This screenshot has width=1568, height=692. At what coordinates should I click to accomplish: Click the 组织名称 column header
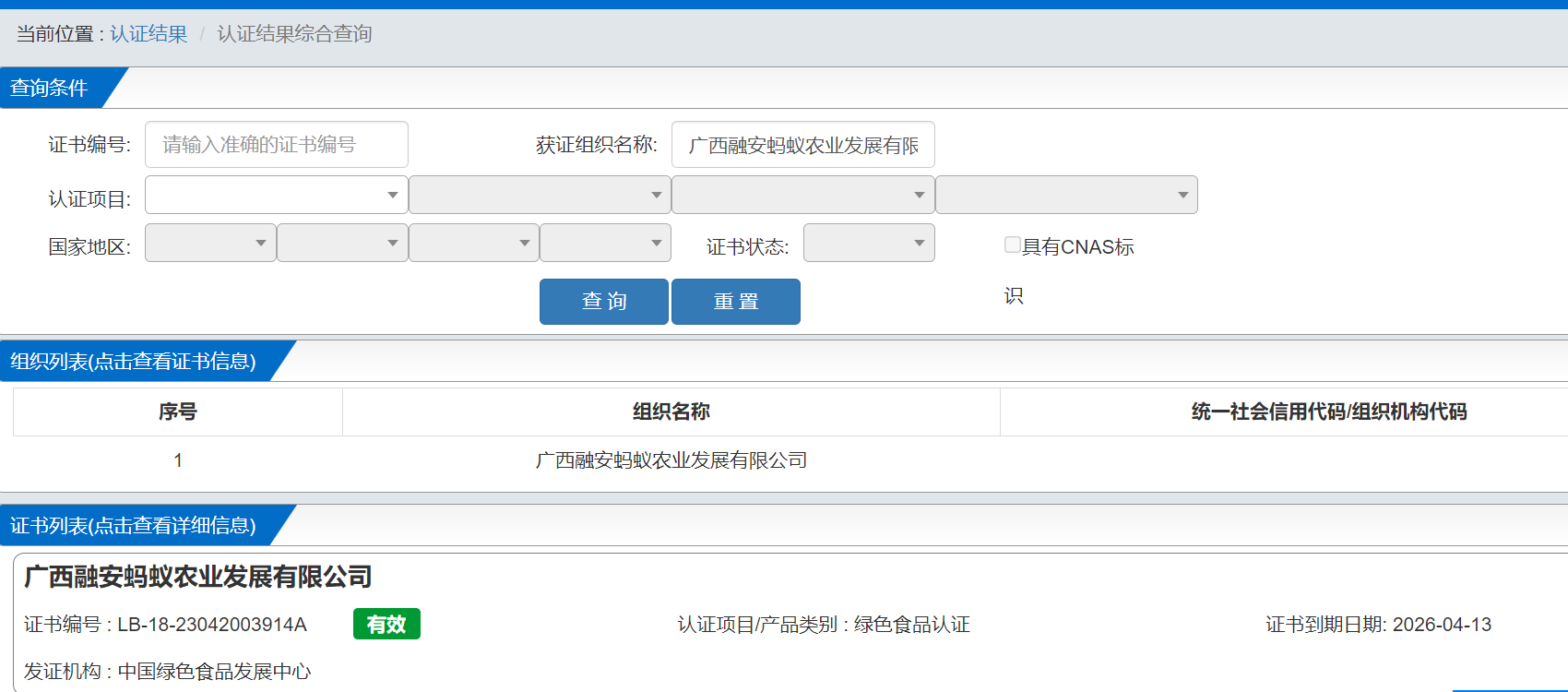(671, 412)
